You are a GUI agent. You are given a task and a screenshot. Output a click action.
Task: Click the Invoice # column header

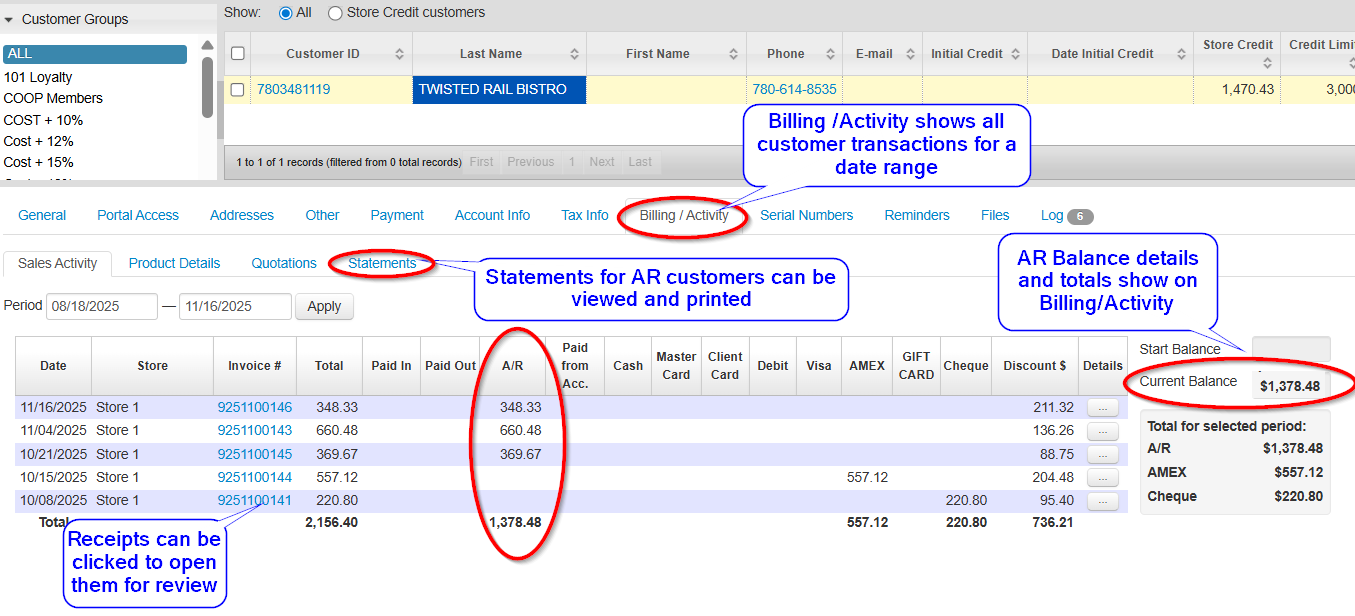click(x=255, y=366)
